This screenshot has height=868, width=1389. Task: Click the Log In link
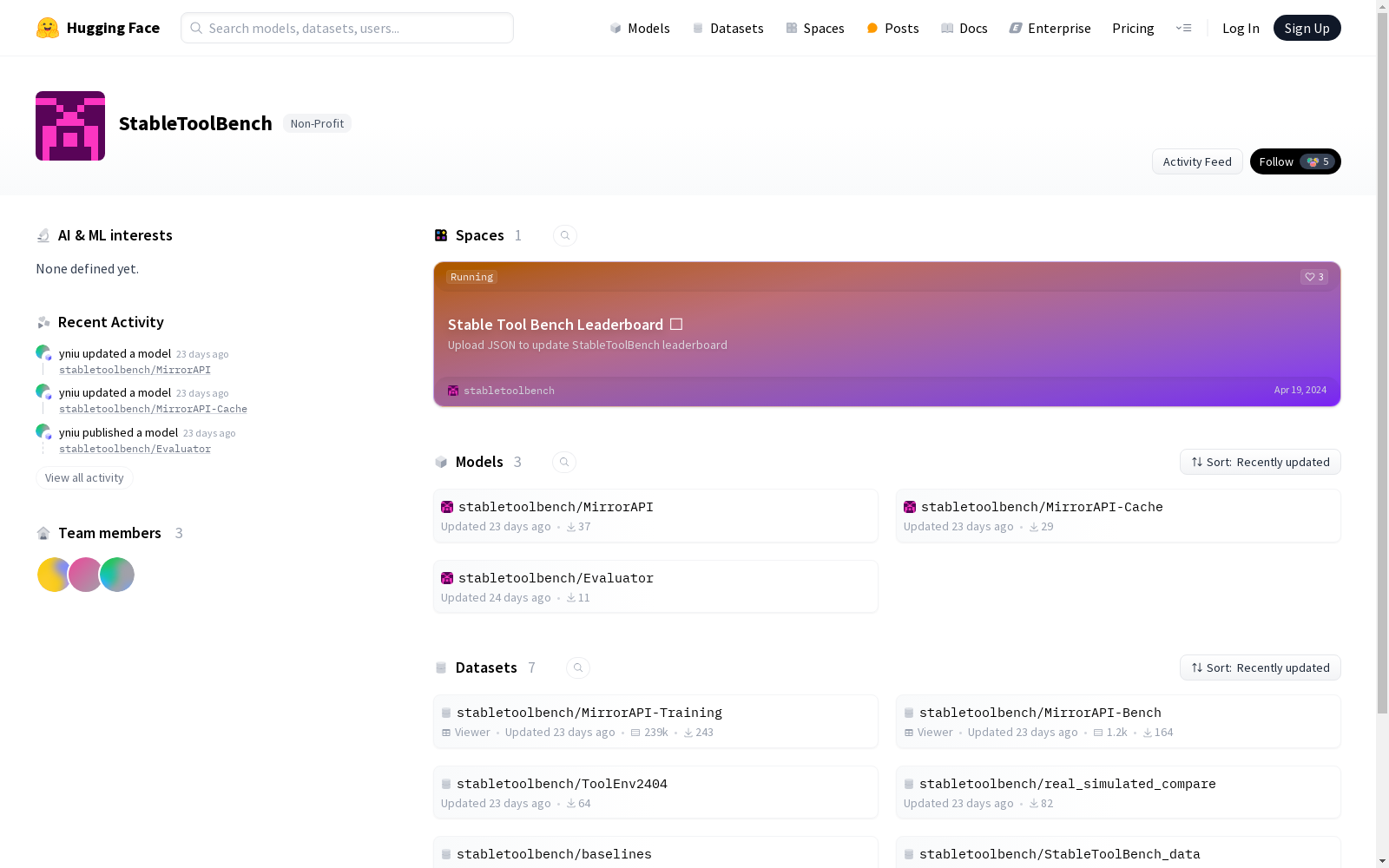point(1241,28)
